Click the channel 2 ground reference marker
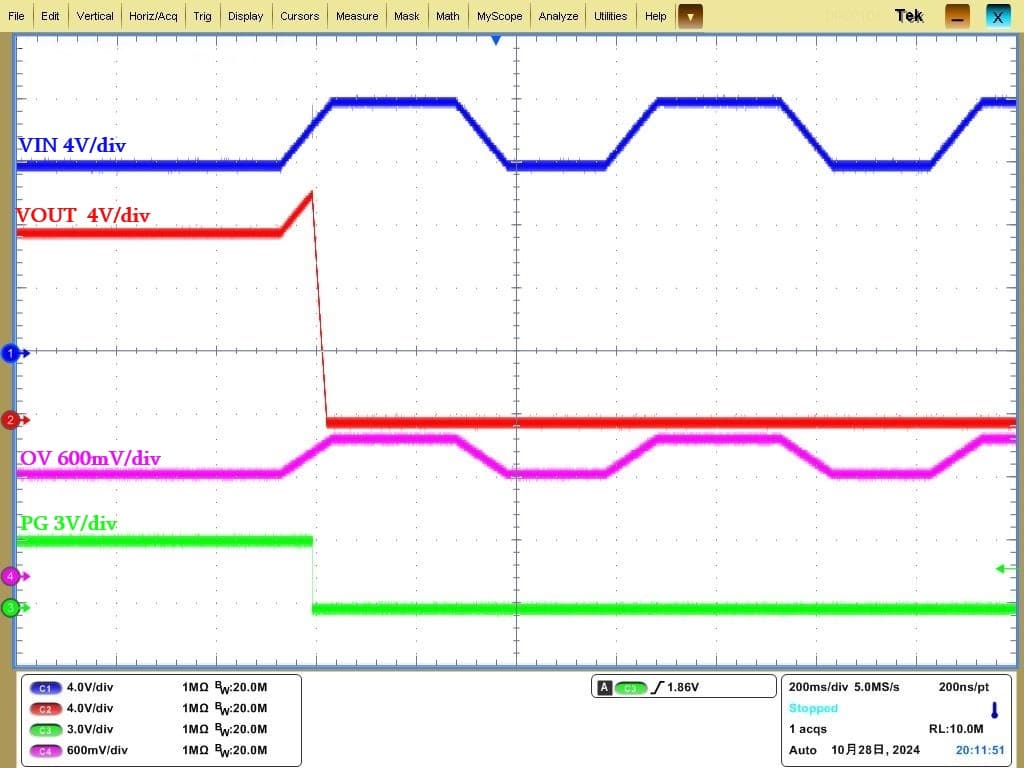This screenshot has width=1024, height=768. (12, 420)
